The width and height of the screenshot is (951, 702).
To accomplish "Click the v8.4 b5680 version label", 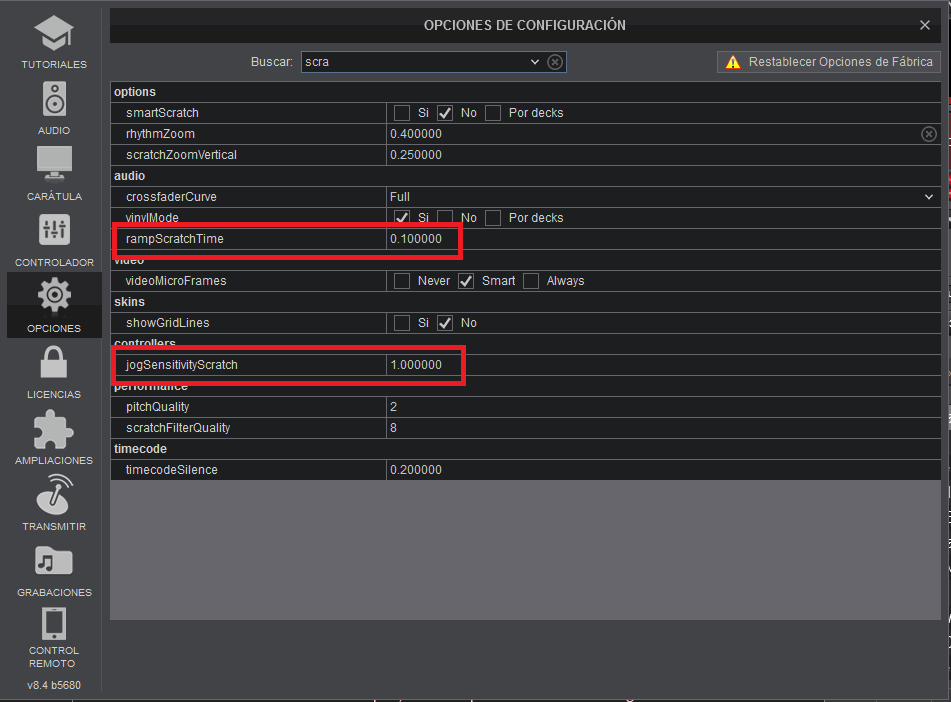I will (54, 685).
